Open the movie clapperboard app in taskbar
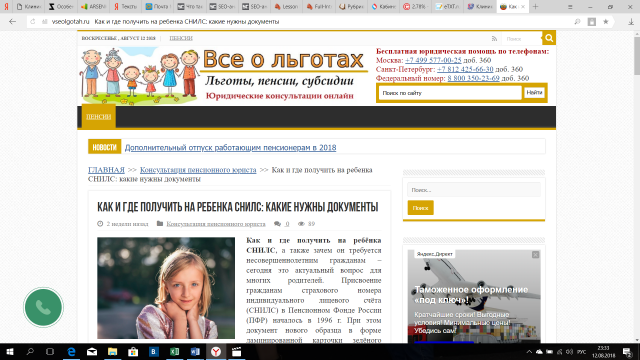The width and height of the screenshot is (640, 360). coord(236,351)
